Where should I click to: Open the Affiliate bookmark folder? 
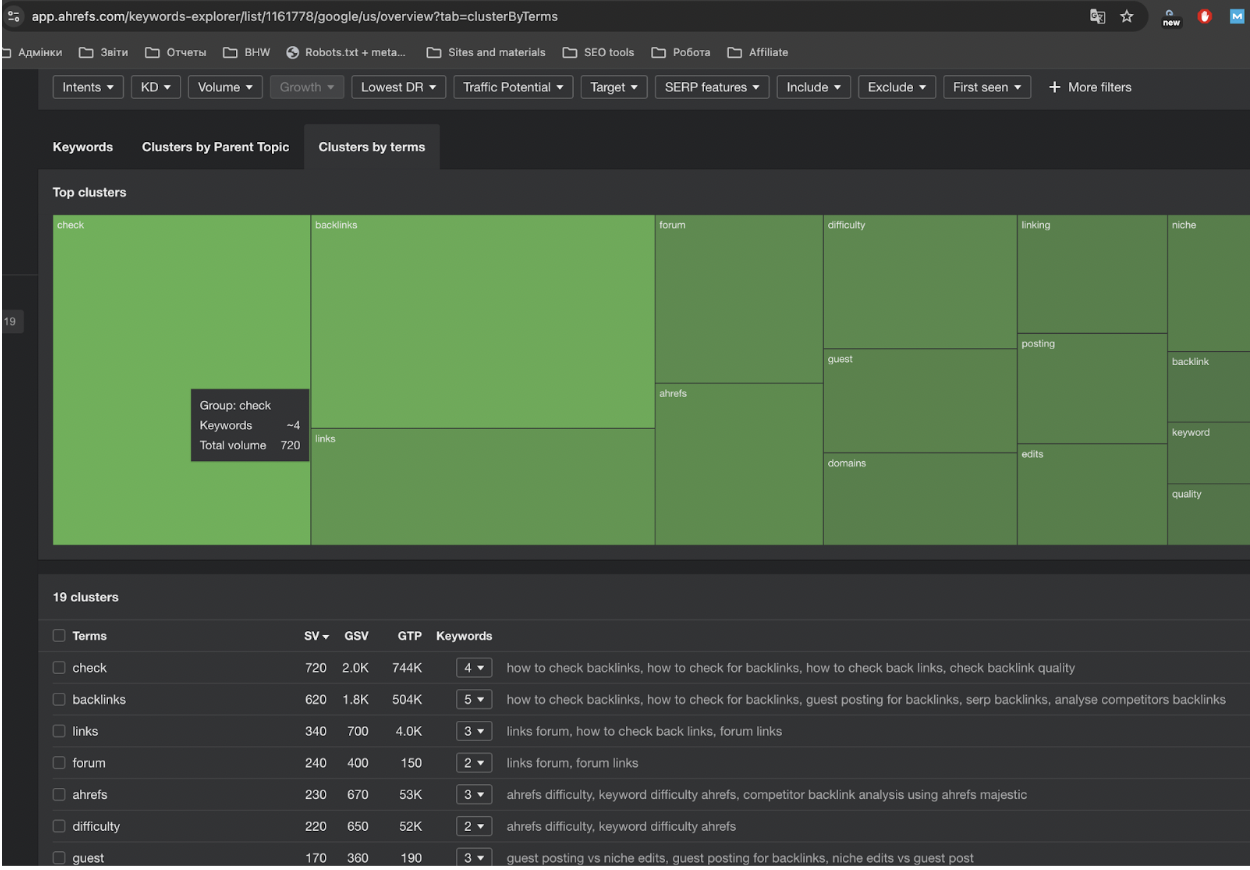[x=758, y=52]
